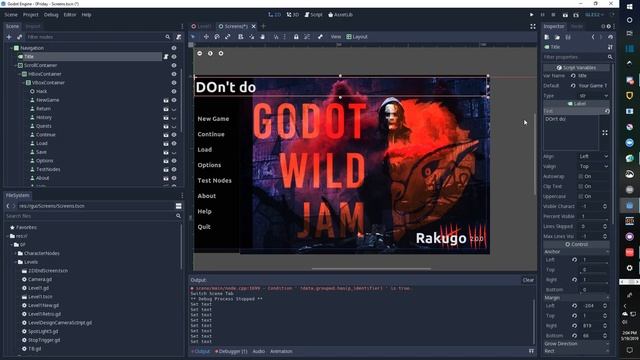Select the Rotate tool in viewport toolbar
This screenshot has height=360, width=640.
(217, 37)
